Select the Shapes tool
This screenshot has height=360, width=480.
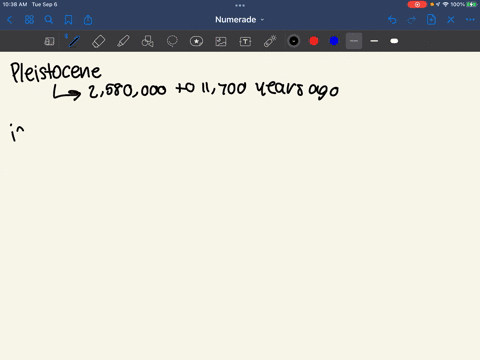point(147,41)
